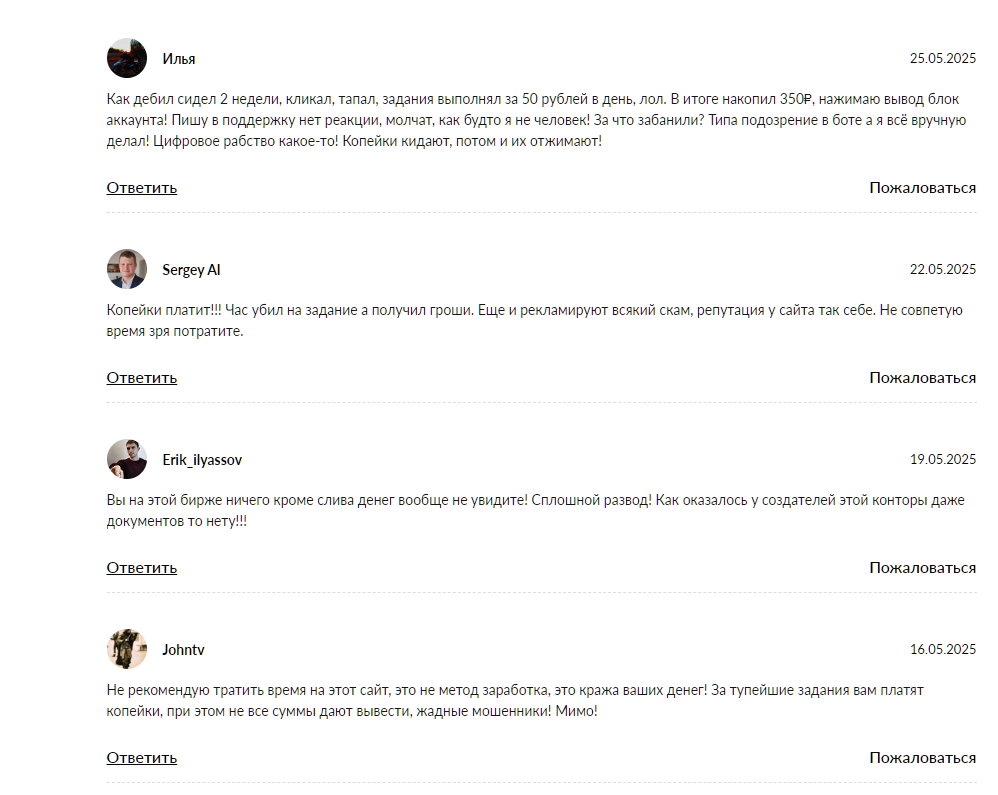Click Johntv's profile avatar
The width and height of the screenshot is (998, 795).
point(127,649)
